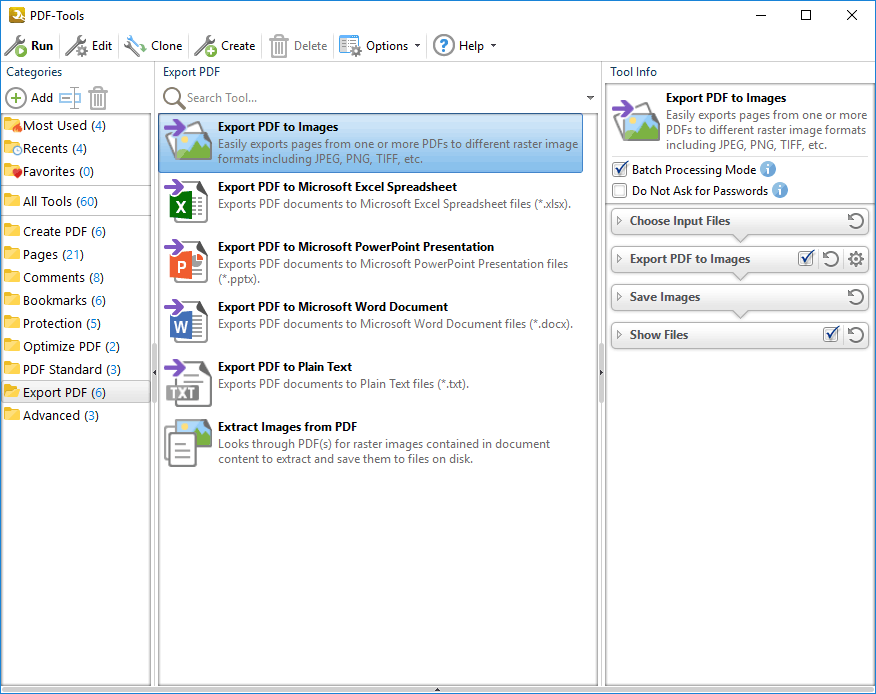Click the Create tool icon
This screenshot has height=694, width=876.
206,46
